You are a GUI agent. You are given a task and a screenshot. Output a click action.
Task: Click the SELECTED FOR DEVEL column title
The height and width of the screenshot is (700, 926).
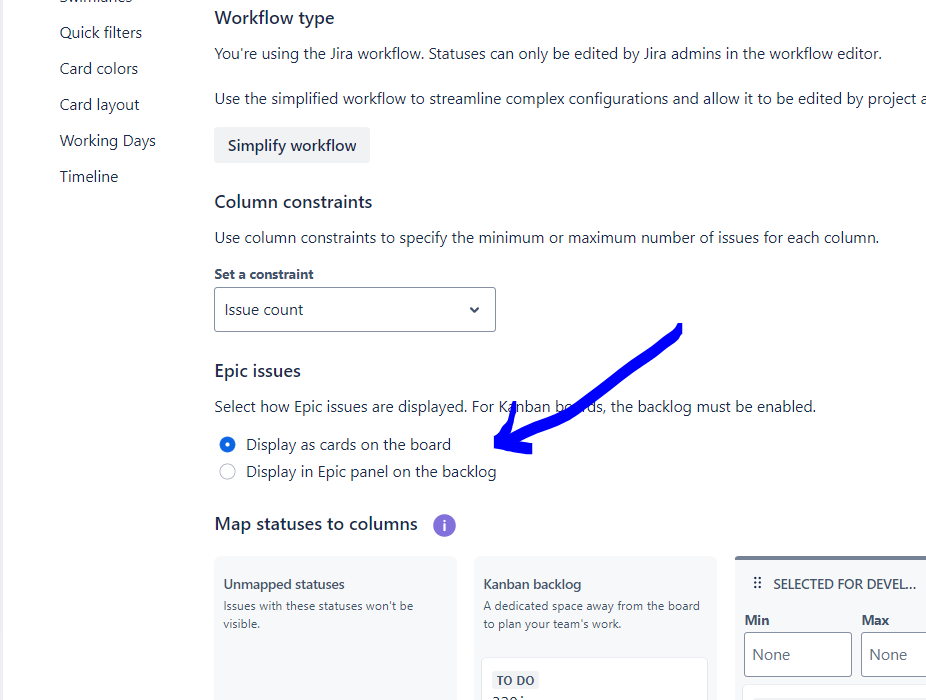[x=845, y=584]
